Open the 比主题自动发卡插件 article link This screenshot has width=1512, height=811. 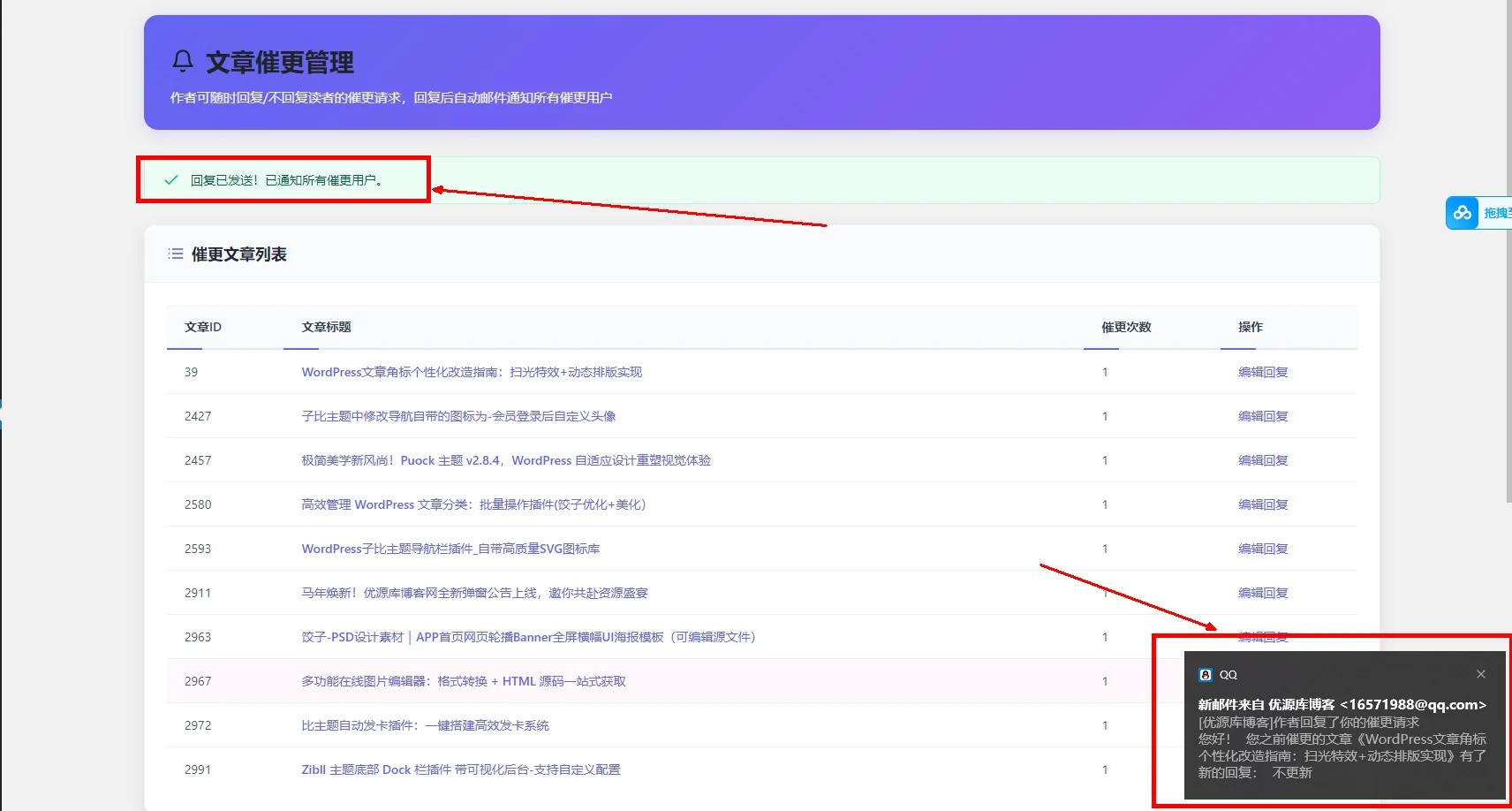425,725
